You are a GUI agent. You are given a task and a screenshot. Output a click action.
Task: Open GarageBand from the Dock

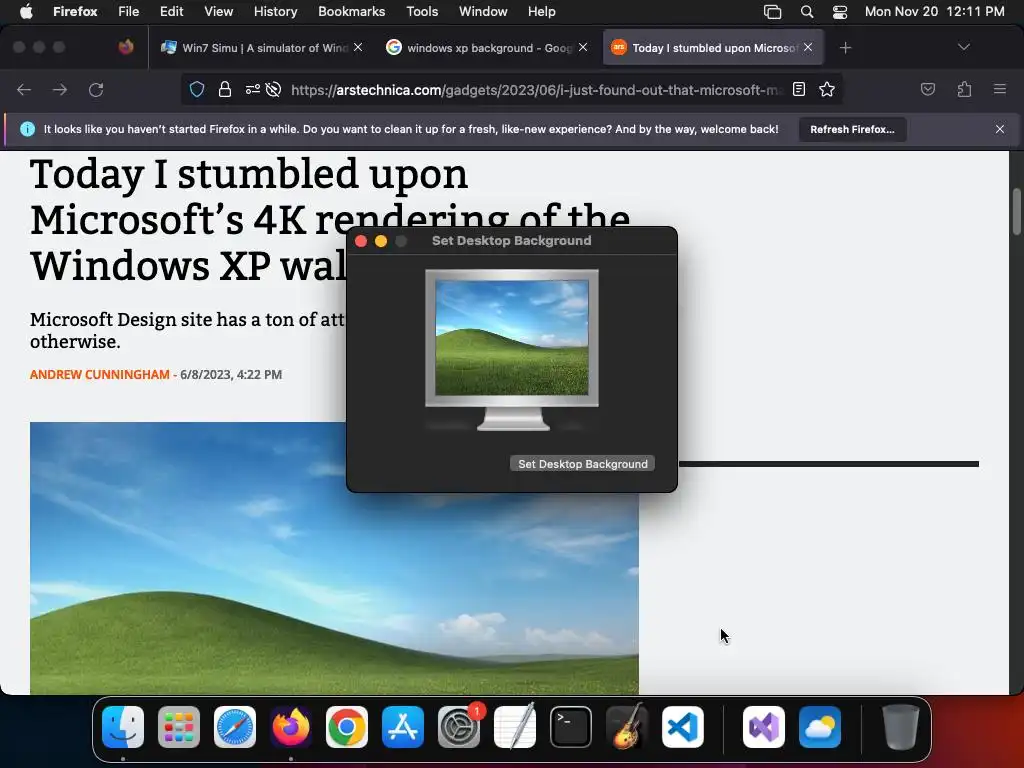coord(627,727)
